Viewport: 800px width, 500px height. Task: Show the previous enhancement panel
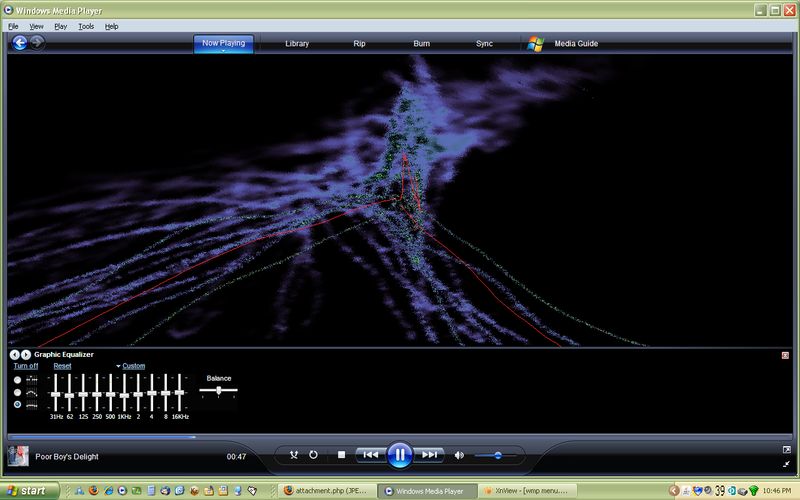tap(14, 355)
